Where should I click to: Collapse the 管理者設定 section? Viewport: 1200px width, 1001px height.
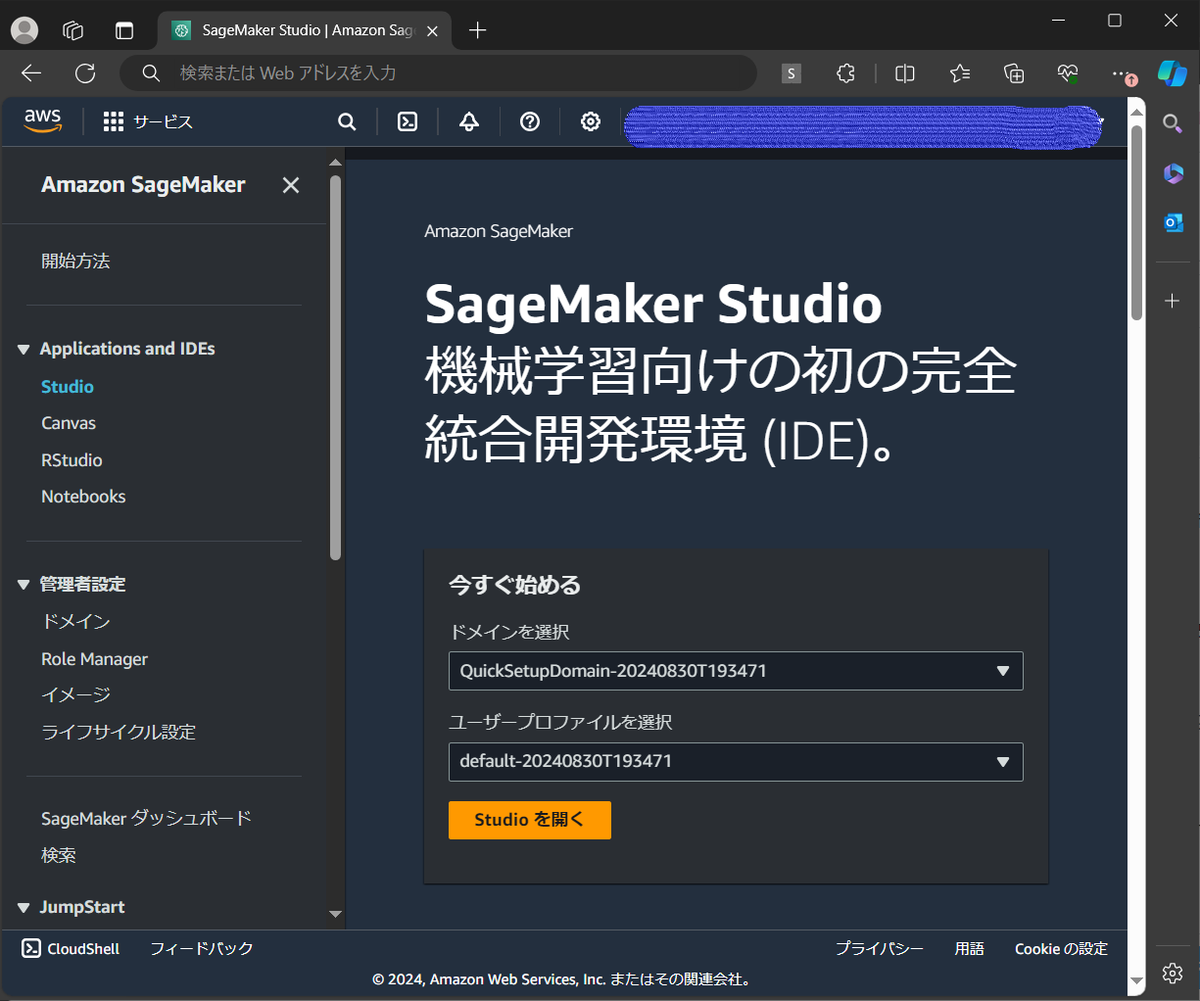[24, 584]
